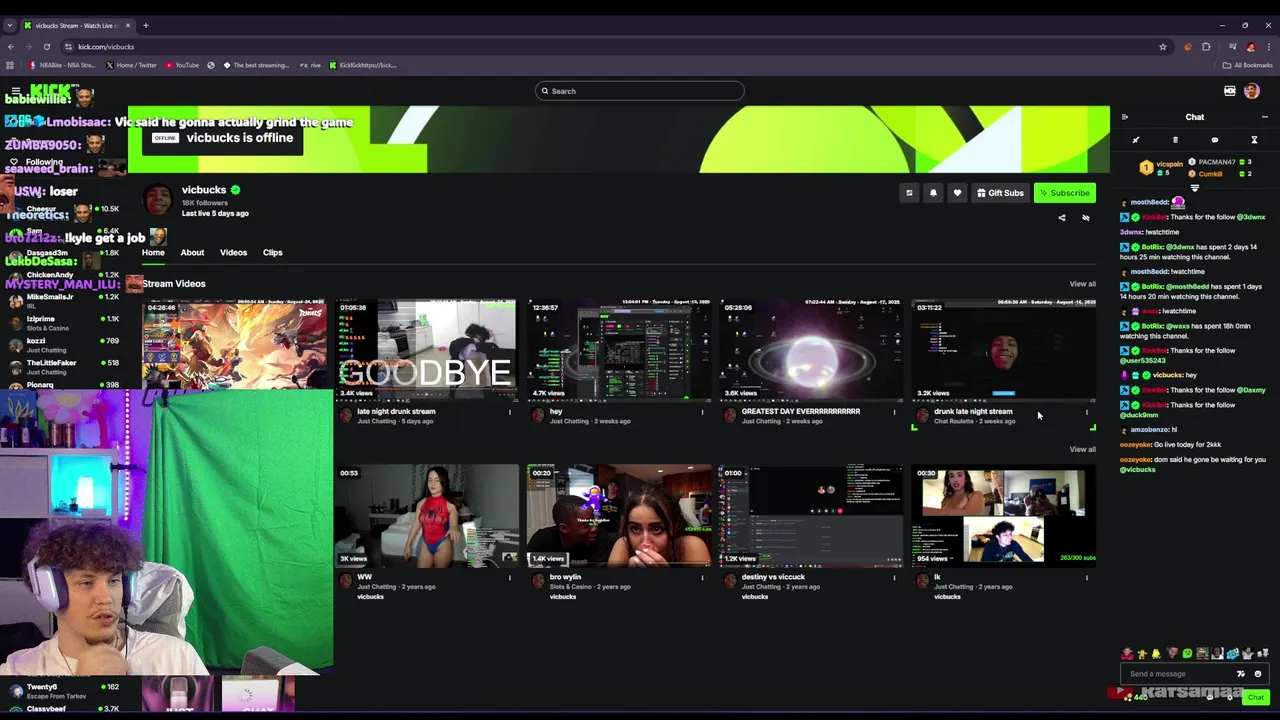The width and height of the screenshot is (1280, 720).
Task: Switch to the Home channel tab
Action: coord(153,253)
